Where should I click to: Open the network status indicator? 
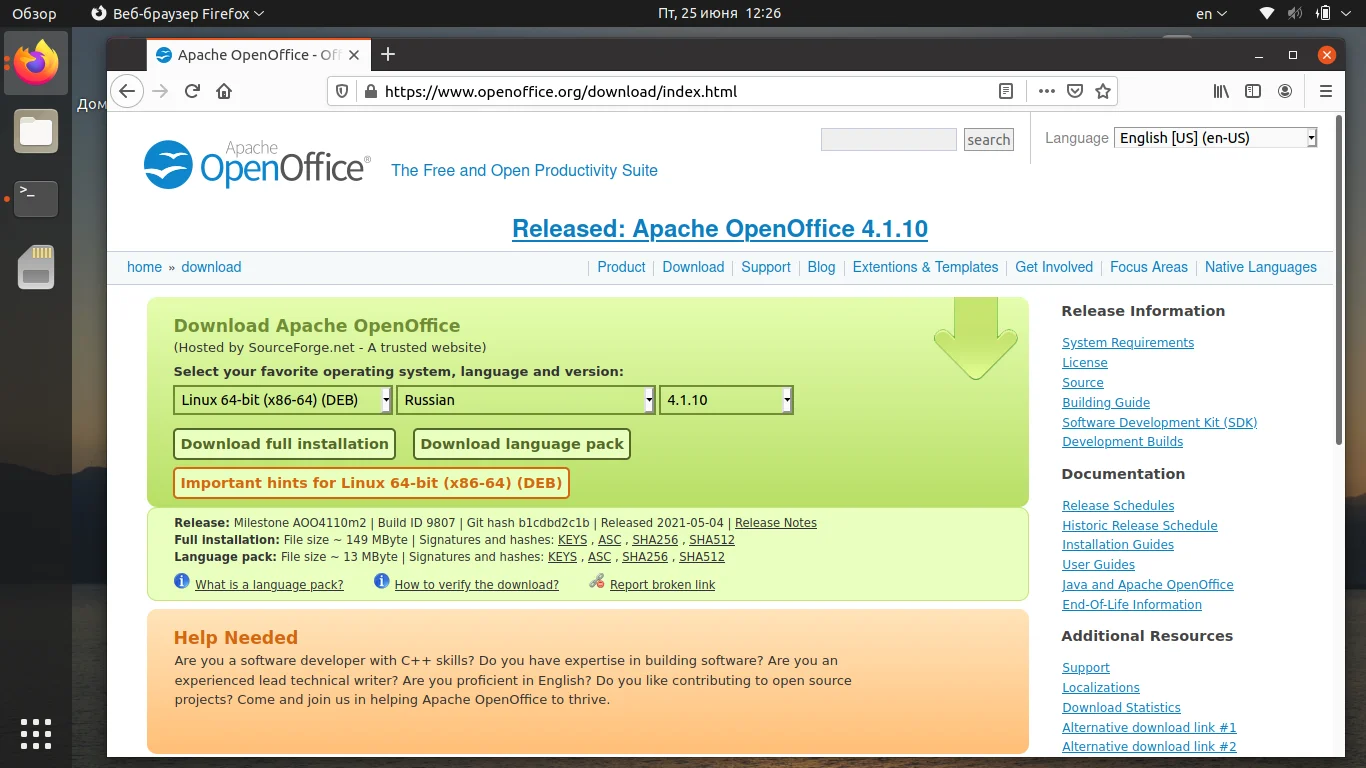point(1267,14)
